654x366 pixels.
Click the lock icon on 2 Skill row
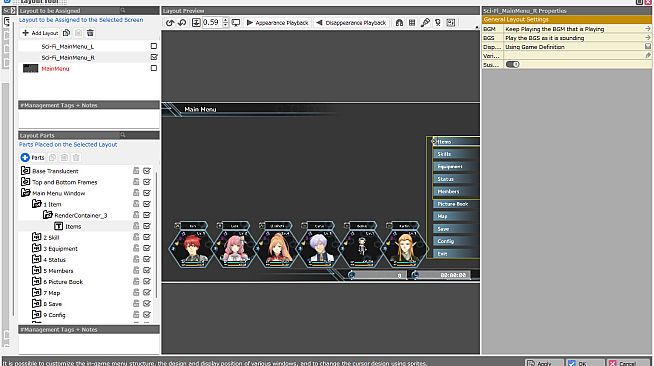[136, 237]
